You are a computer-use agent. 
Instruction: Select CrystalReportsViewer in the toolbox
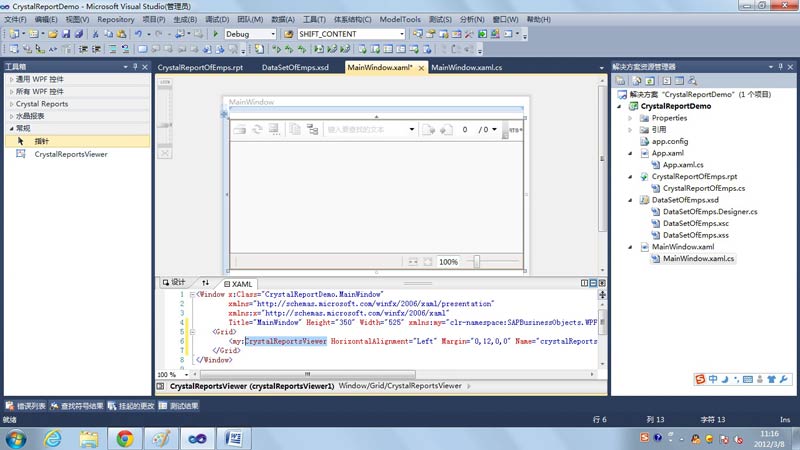[71, 154]
